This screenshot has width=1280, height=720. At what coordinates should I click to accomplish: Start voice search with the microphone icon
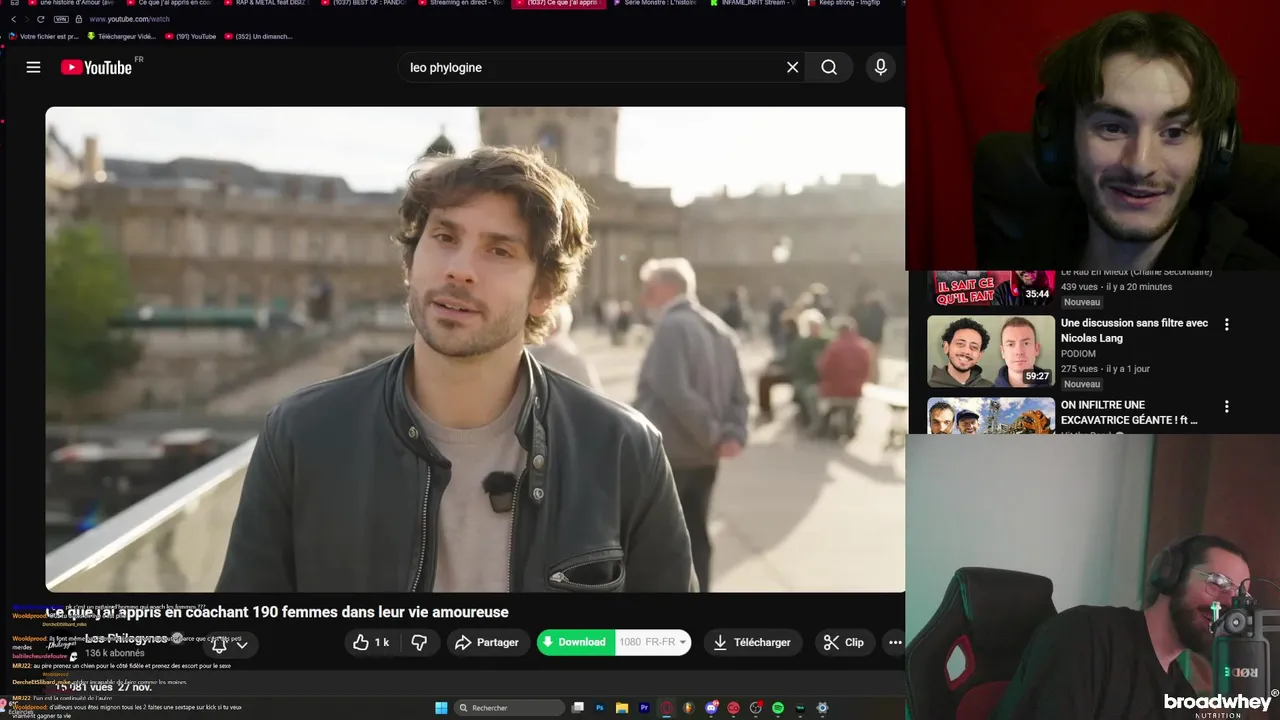click(880, 67)
